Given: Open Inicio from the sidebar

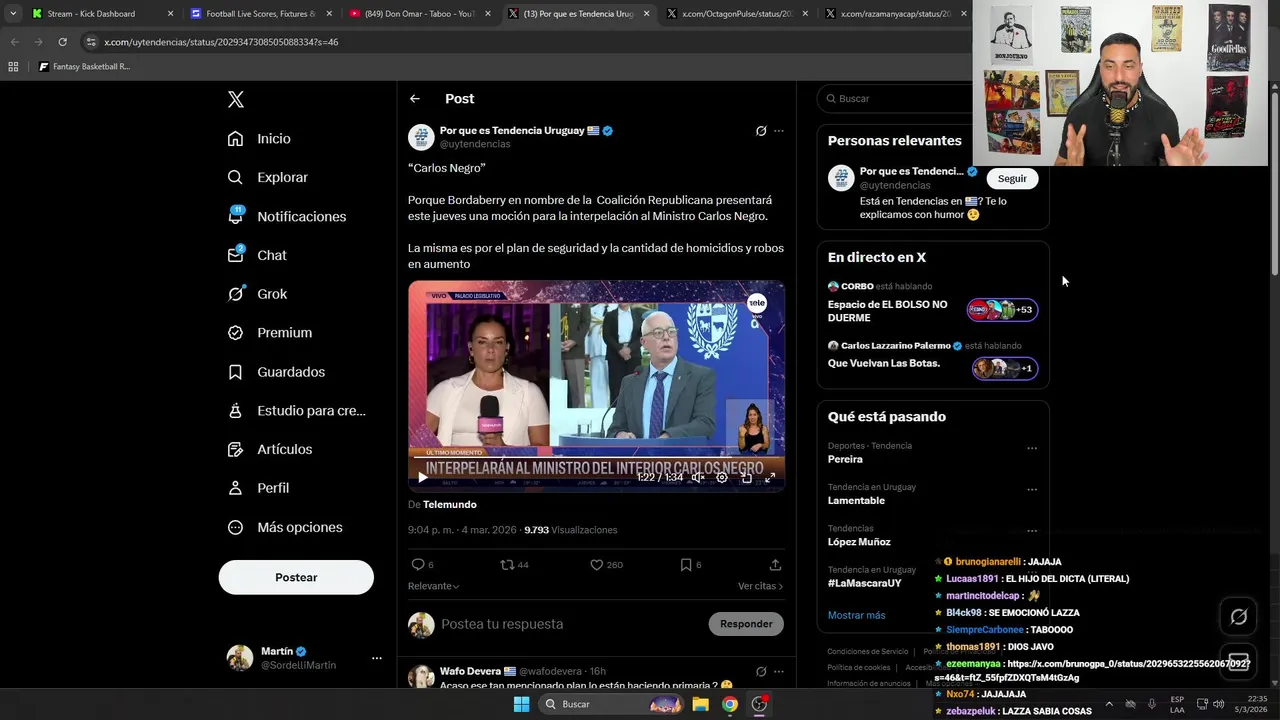Looking at the screenshot, I should point(259,138).
